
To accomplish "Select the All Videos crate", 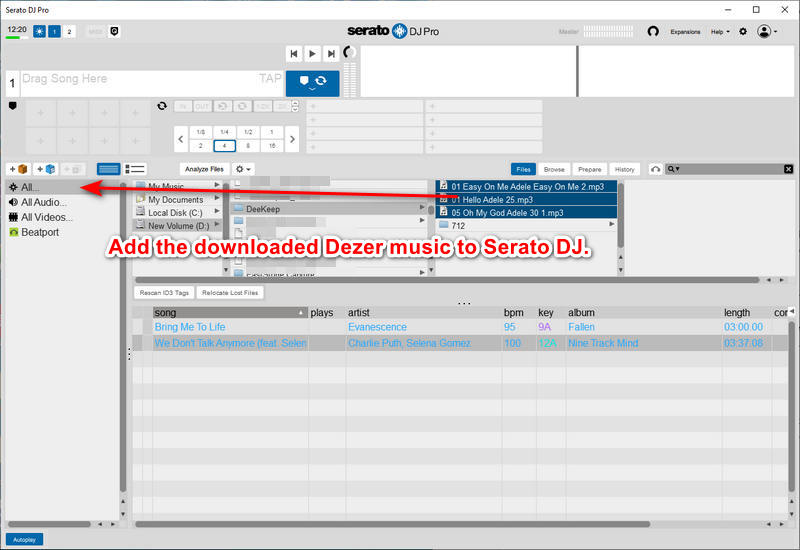I will pyautogui.click(x=41, y=217).
